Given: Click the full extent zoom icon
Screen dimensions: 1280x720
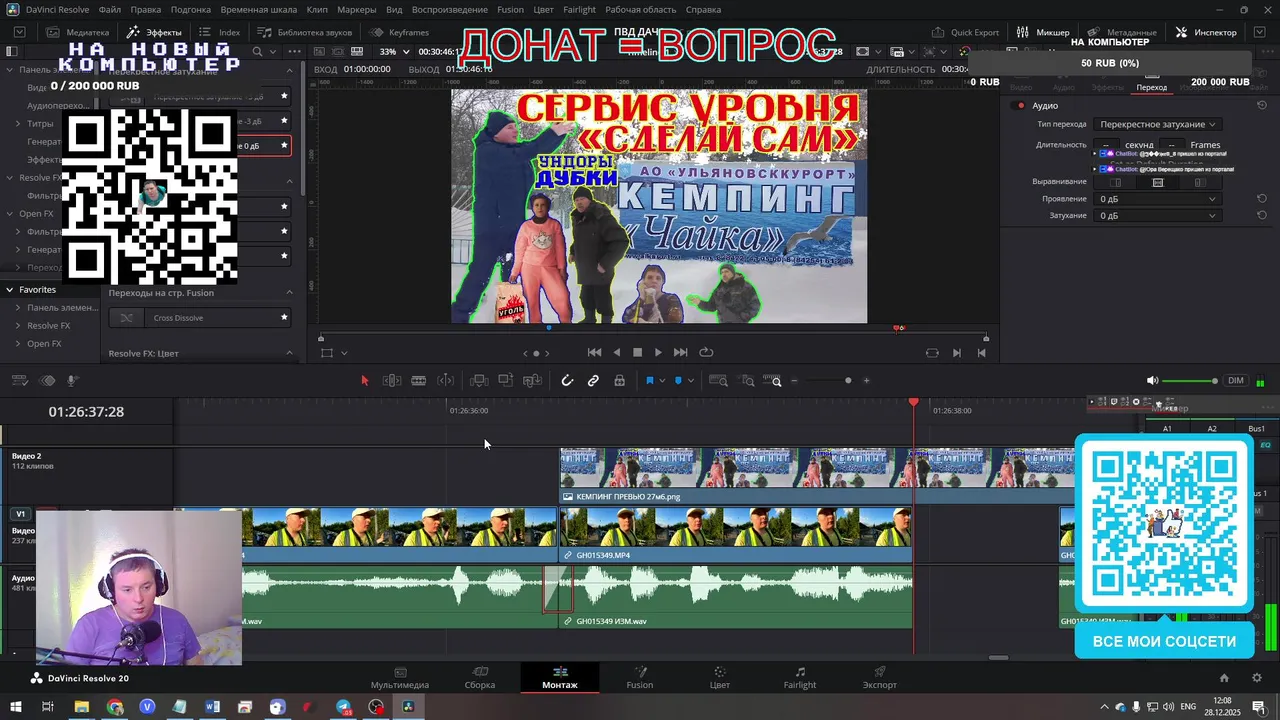Looking at the screenshot, I should [718, 380].
